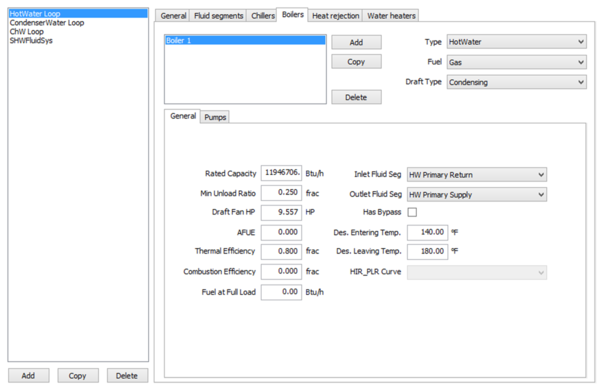Click the Des. Entering Temp. field
This screenshot has height=384, width=602.
tap(427, 232)
